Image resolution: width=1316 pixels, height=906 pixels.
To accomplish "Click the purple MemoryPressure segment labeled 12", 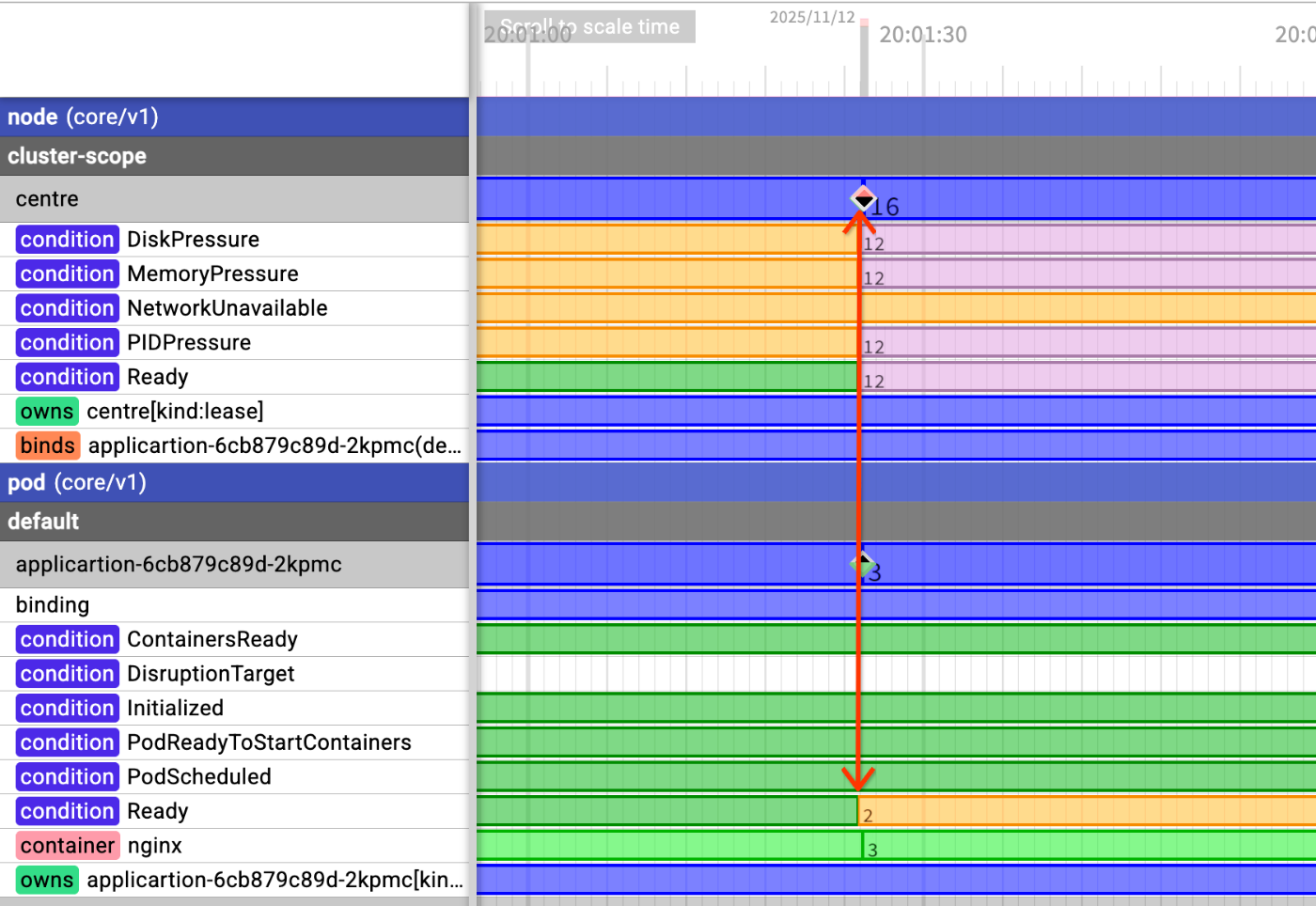I will pyautogui.click(x=1089, y=274).
